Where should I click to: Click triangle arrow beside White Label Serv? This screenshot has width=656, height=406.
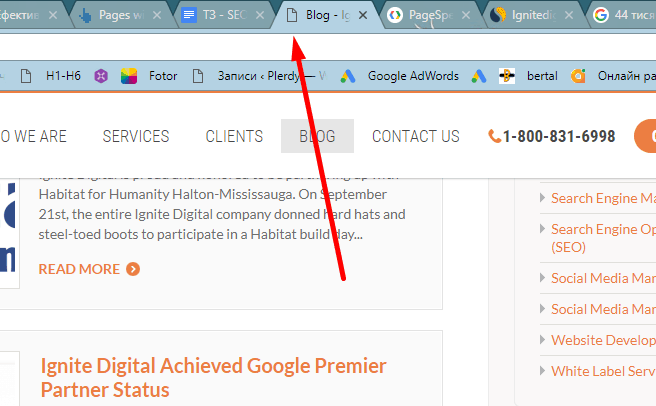(x=542, y=370)
